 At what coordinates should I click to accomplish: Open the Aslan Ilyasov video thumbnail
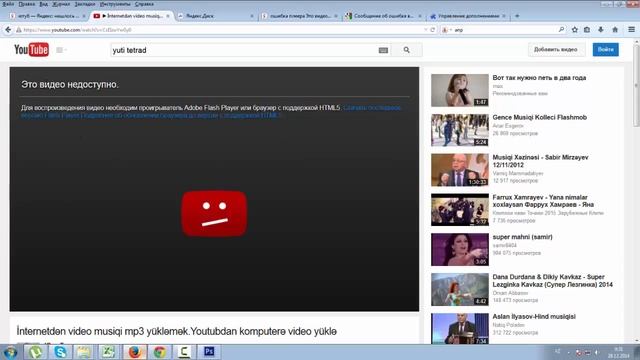tap(460, 329)
